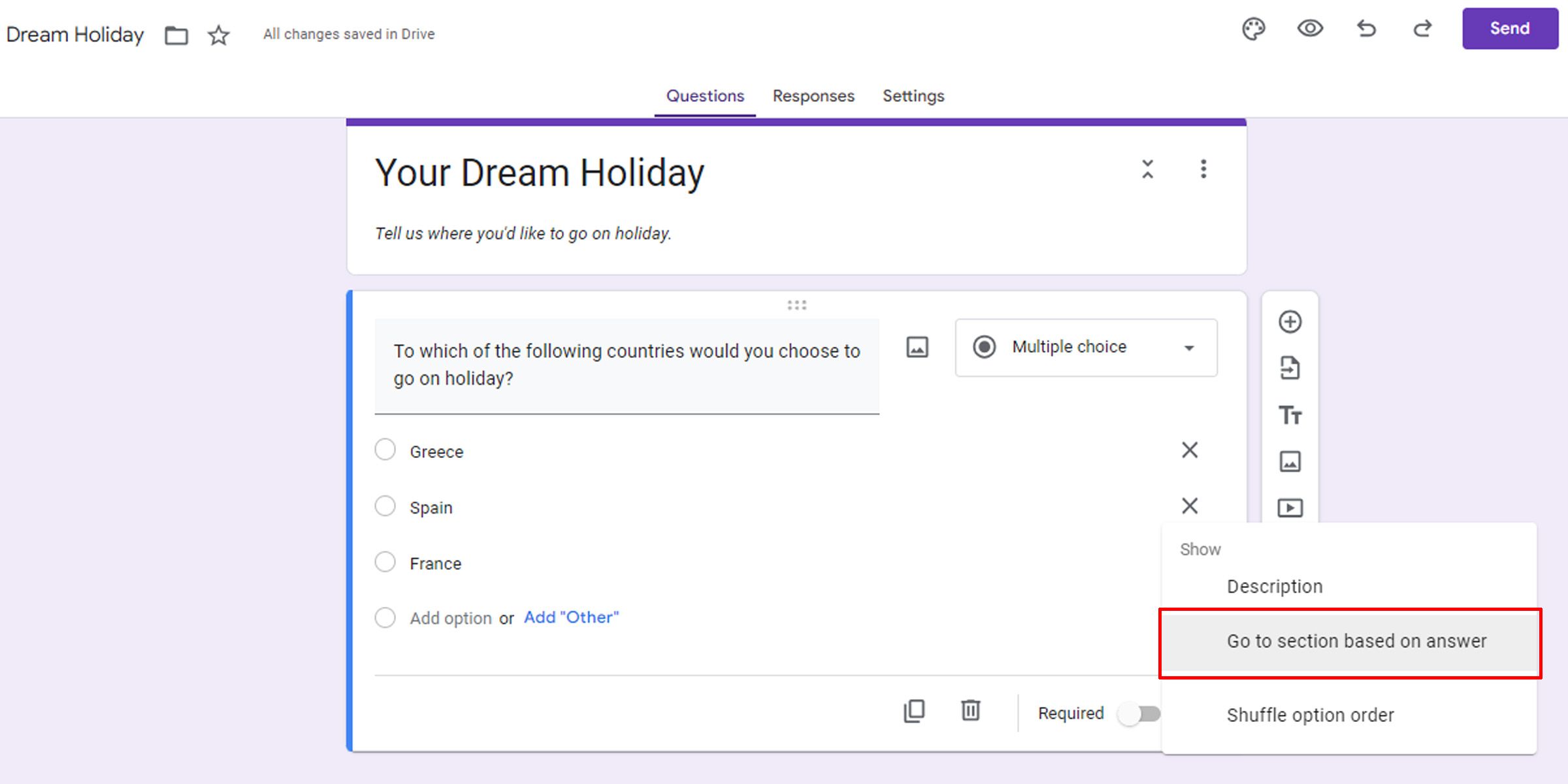Duplicate the holiday question
Viewport: 1568px width, 784px height.
[x=914, y=711]
